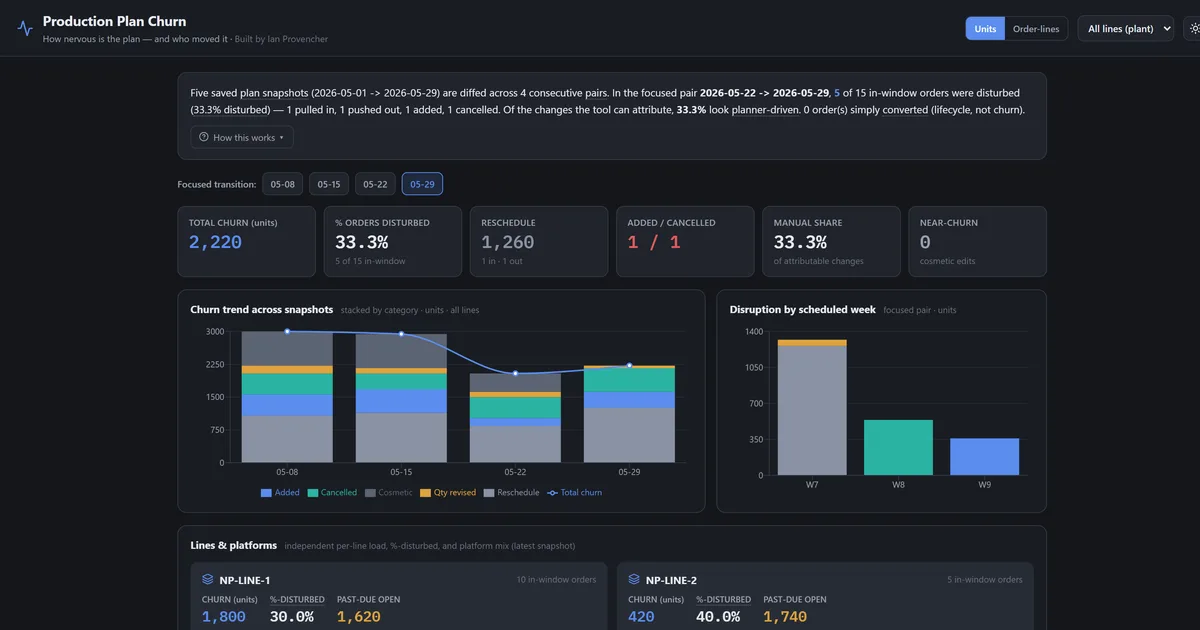Click the highlighted '5' orders count in summary
Image resolution: width=1200 pixels, height=630 pixels.
click(836, 92)
